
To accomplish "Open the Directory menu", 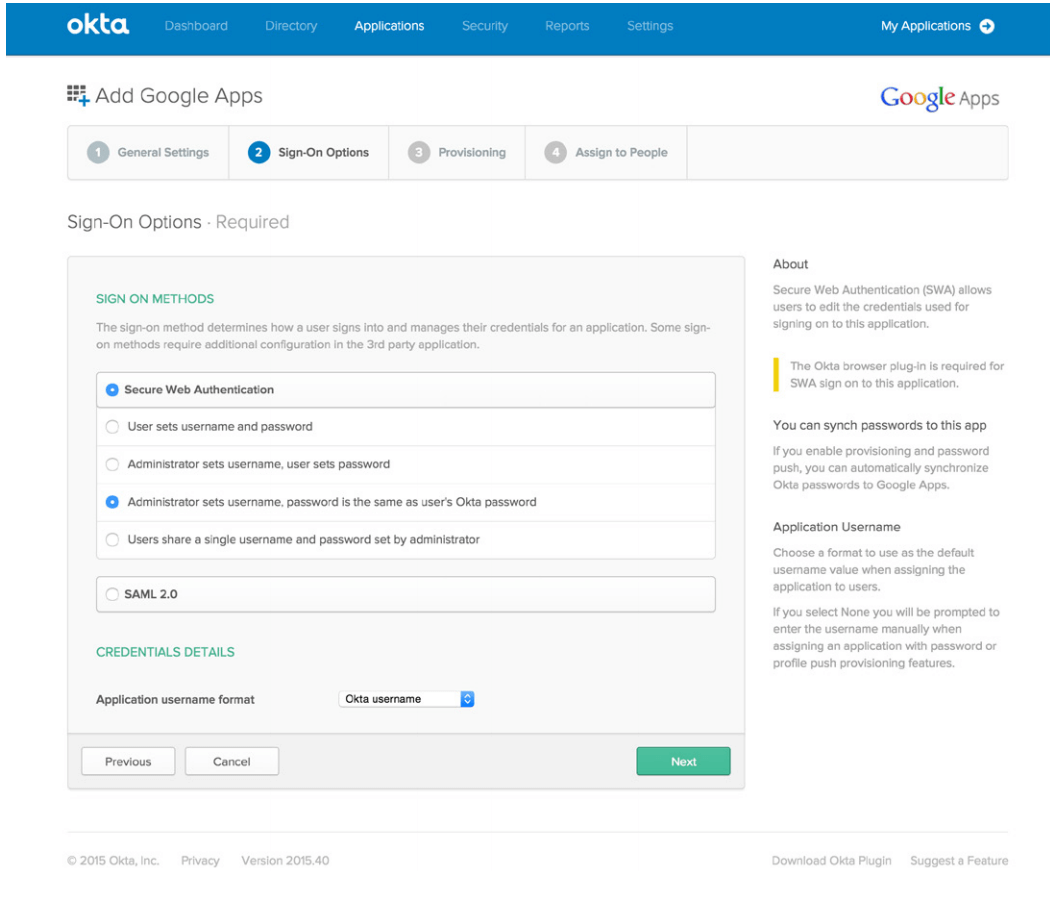I will click(291, 26).
